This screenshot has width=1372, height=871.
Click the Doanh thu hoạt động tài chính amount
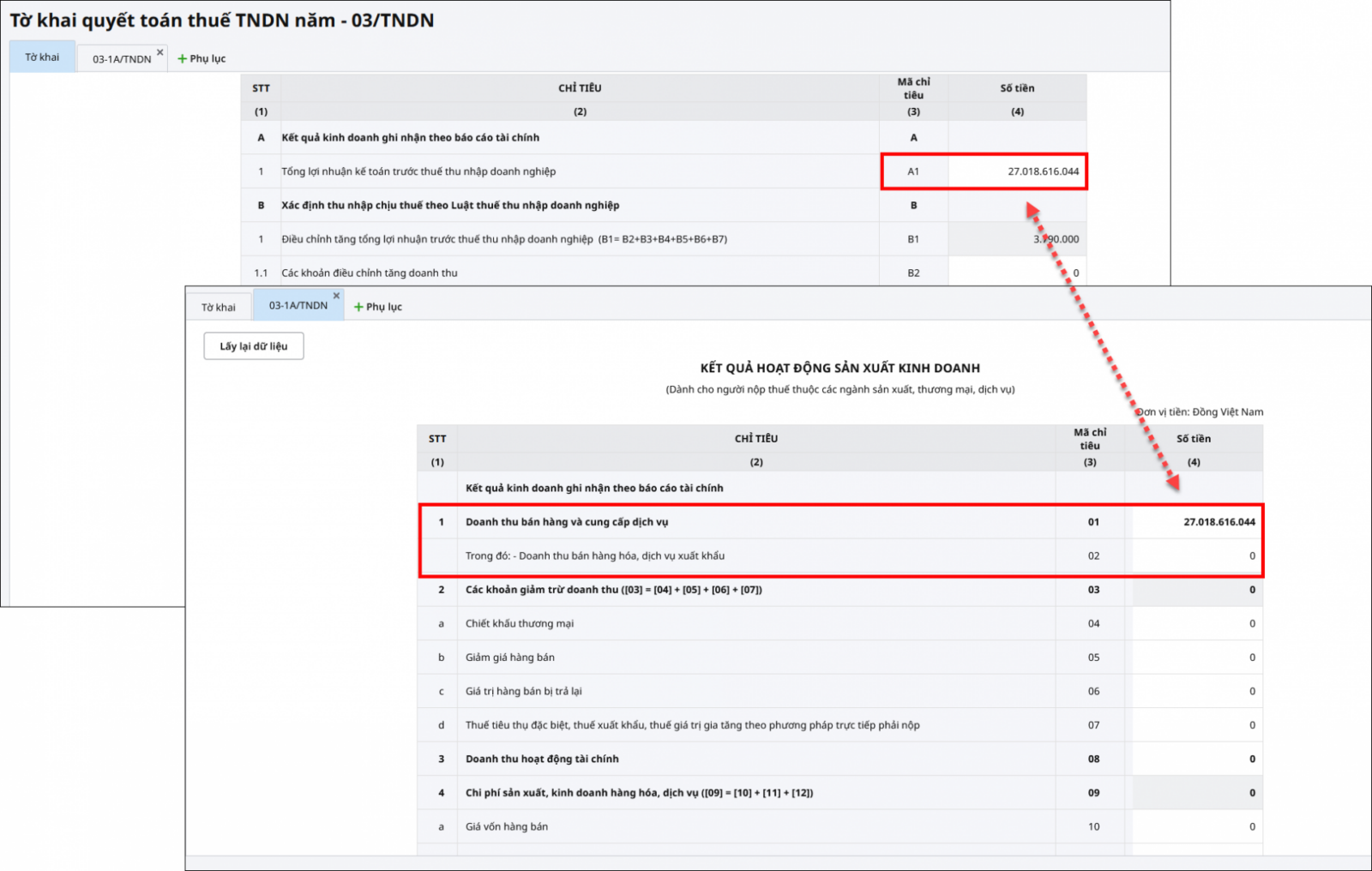[x=1196, y=759]
